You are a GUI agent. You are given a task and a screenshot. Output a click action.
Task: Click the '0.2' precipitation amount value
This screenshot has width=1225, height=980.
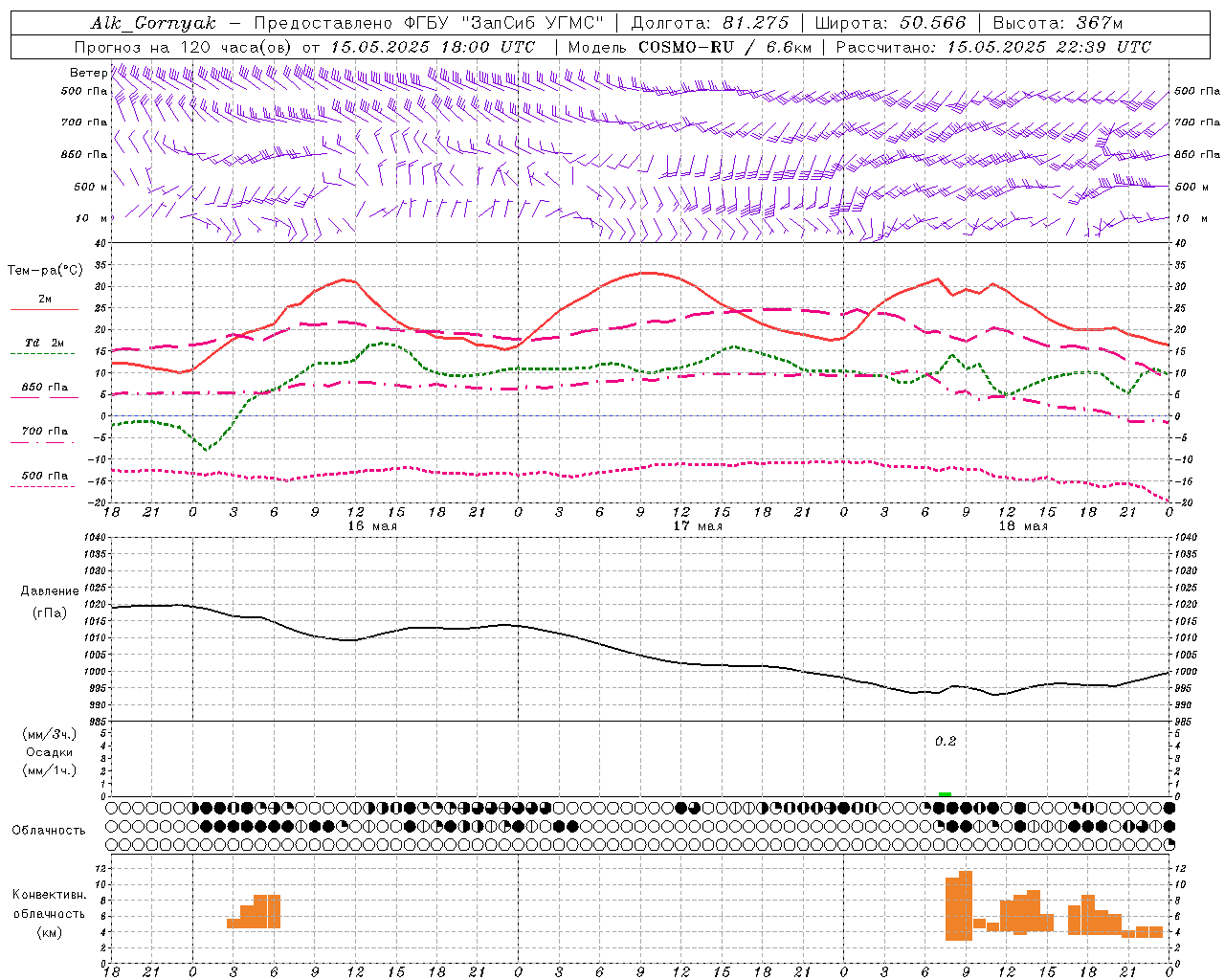click(x=946, y=742)
